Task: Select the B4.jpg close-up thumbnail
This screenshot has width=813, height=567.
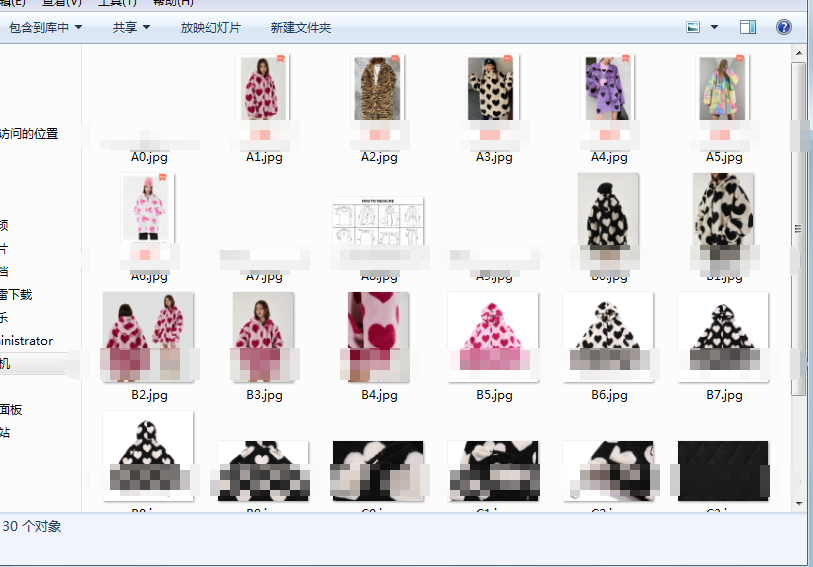Action: pyautogui.click(x=379, y=335)
